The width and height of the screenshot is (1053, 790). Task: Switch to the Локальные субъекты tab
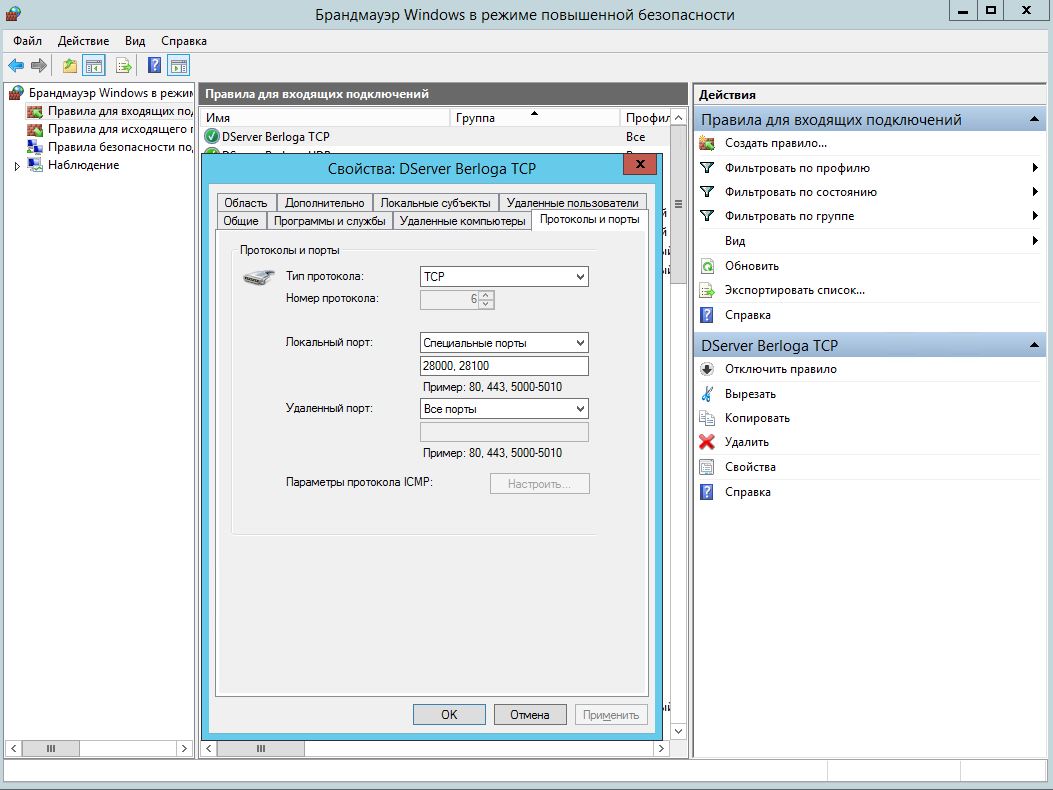tap(435, 203)
